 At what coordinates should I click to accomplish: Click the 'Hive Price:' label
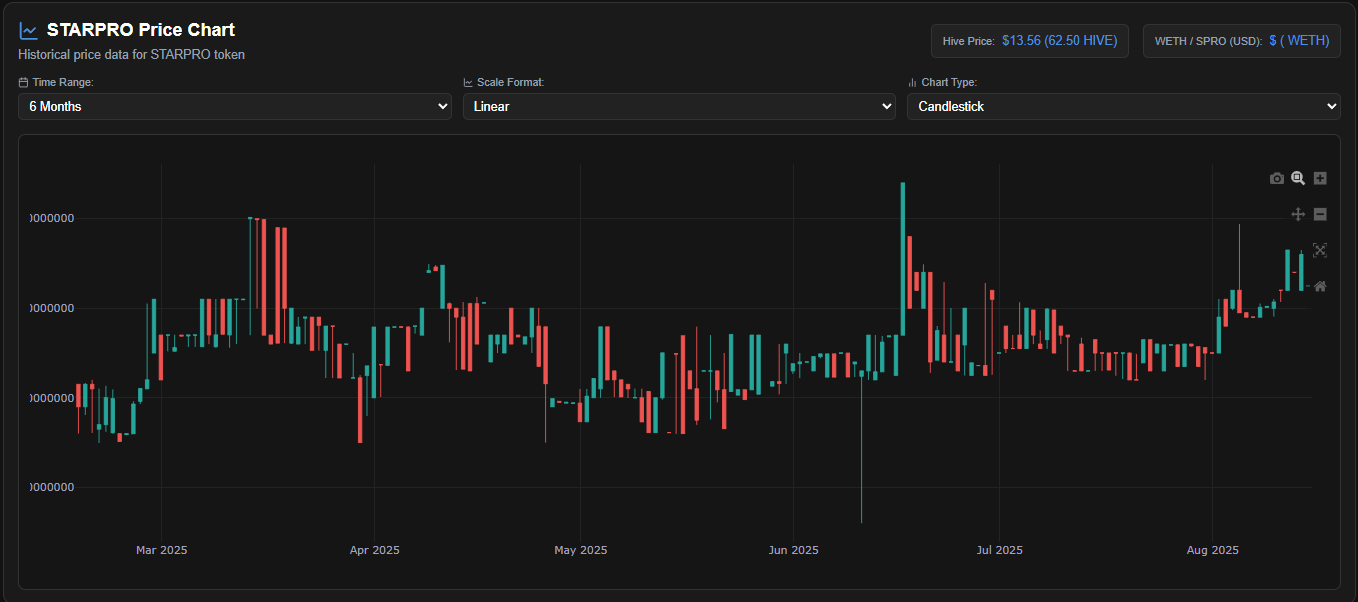pos(969,41)
